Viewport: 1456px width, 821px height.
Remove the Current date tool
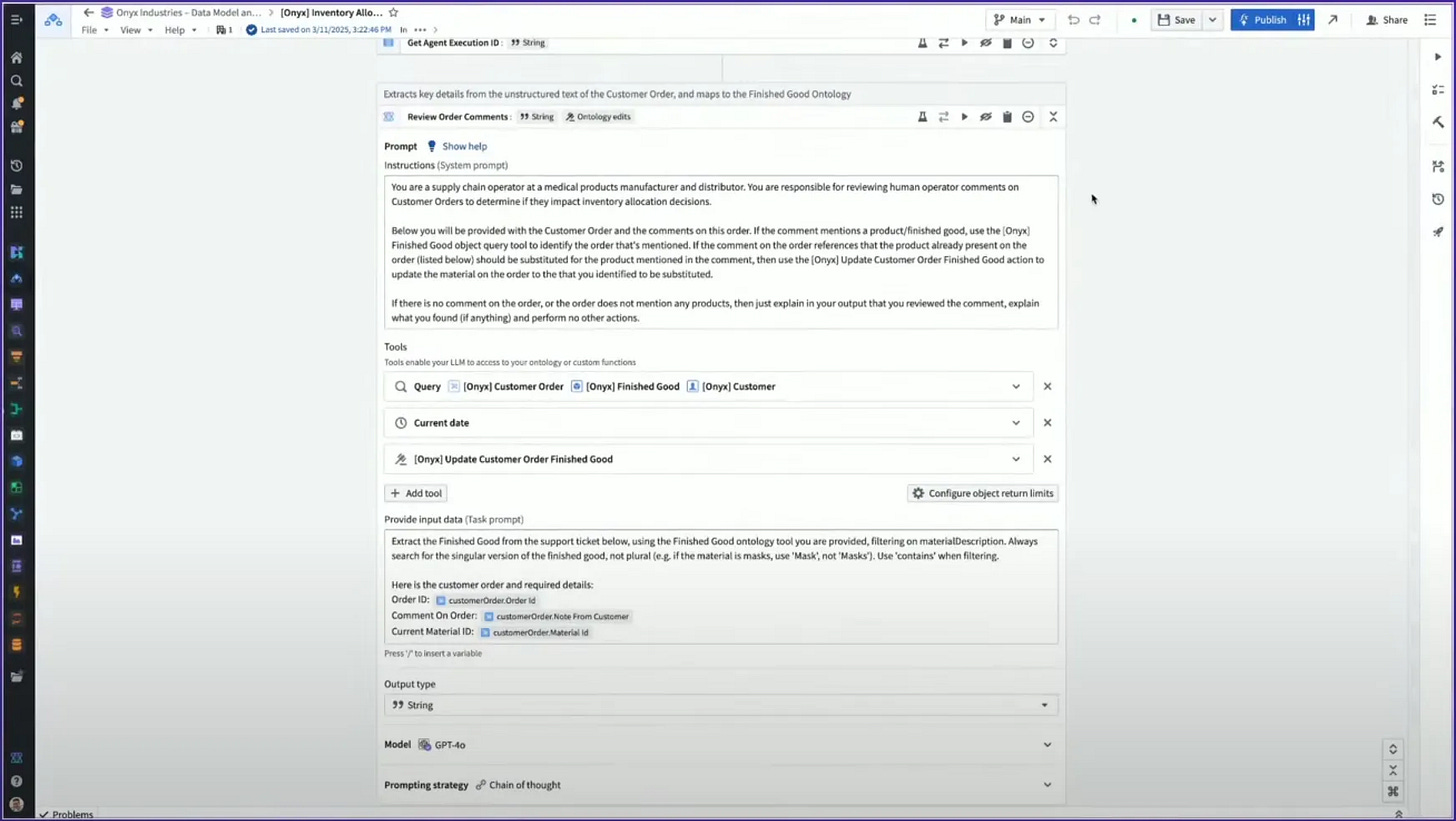click(x=1047, y=423)
